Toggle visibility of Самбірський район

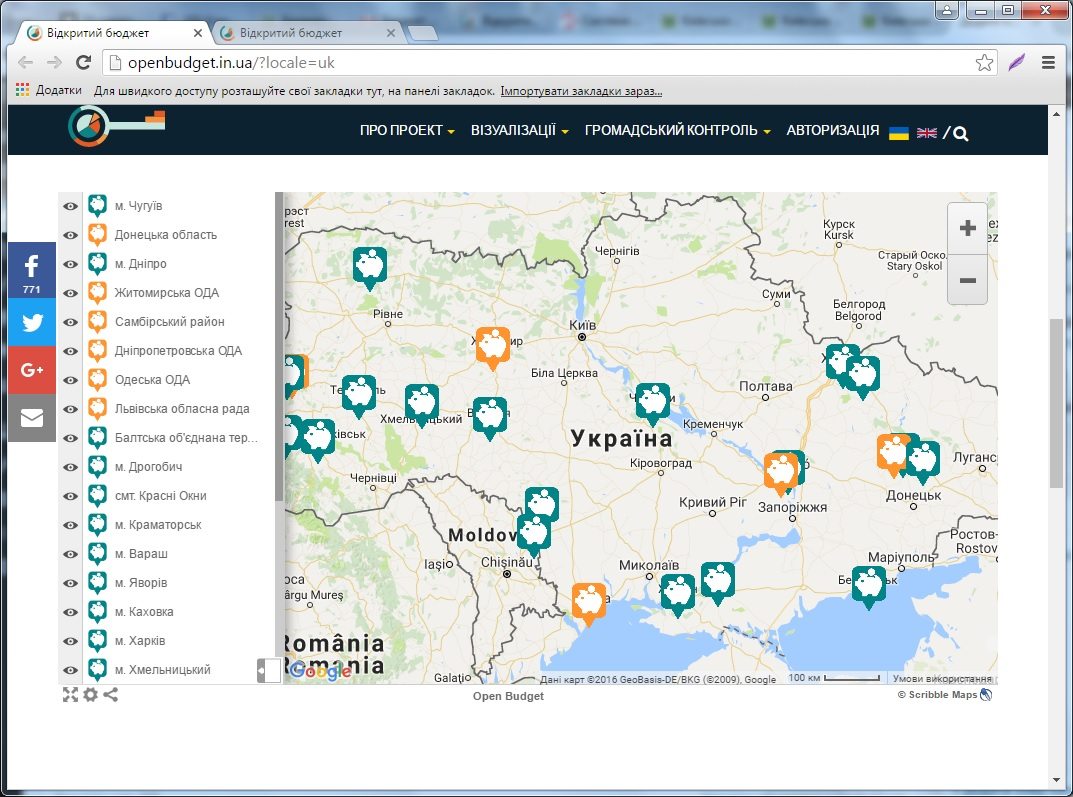click(70, 322)
